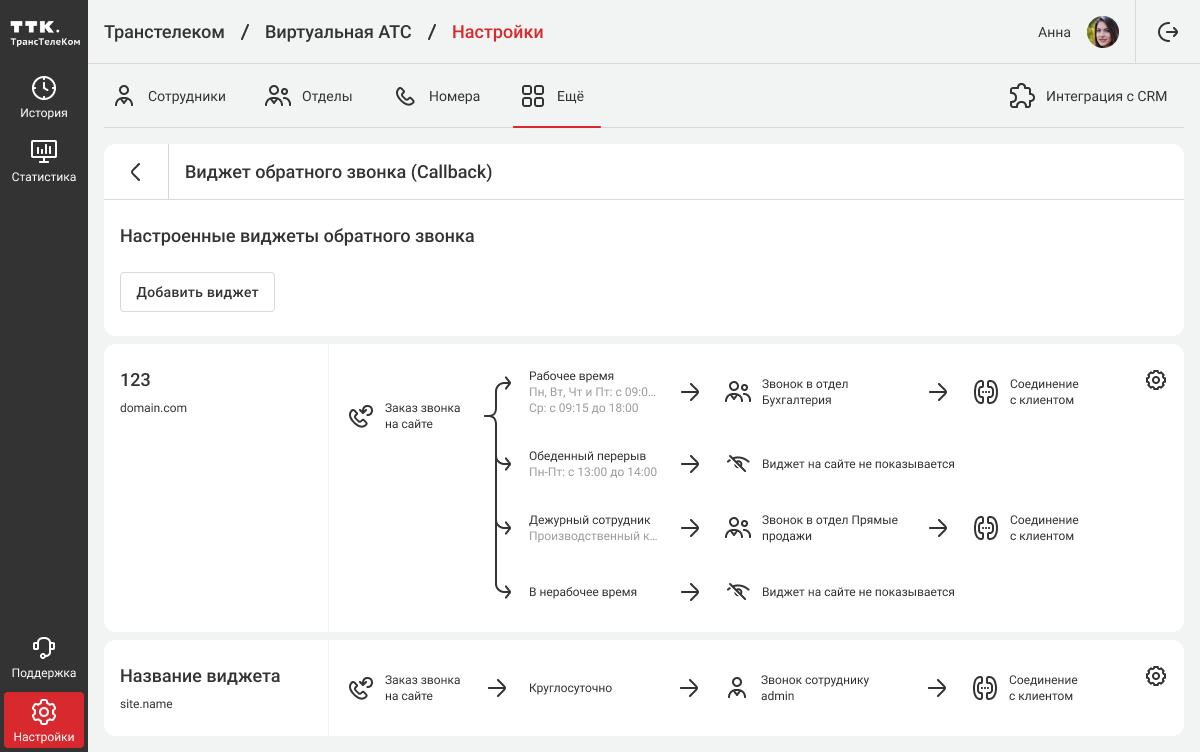Select the Обеденный перерыв schedule rule

point(587,457)
